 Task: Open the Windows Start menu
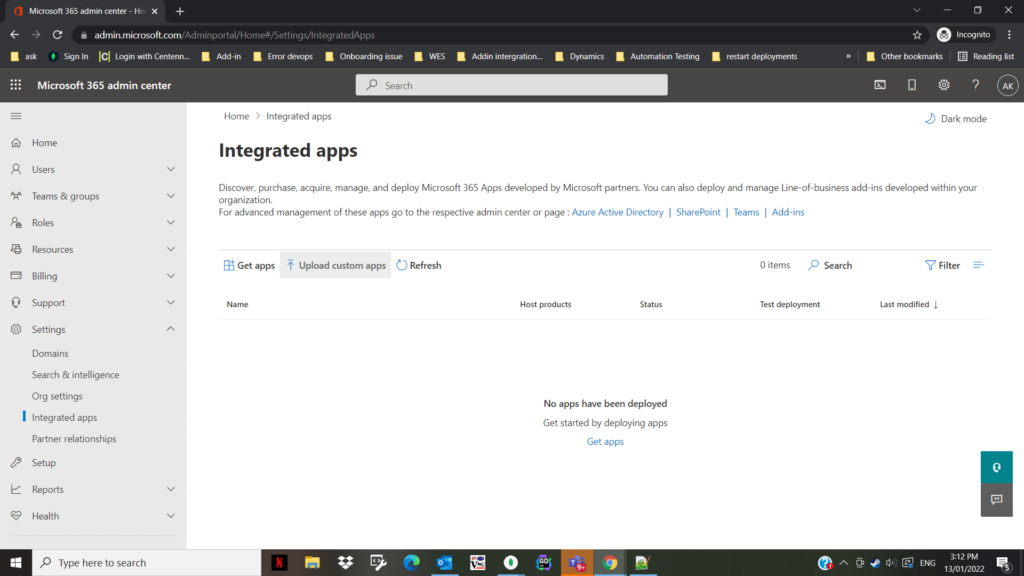click(x=16, y=562)
